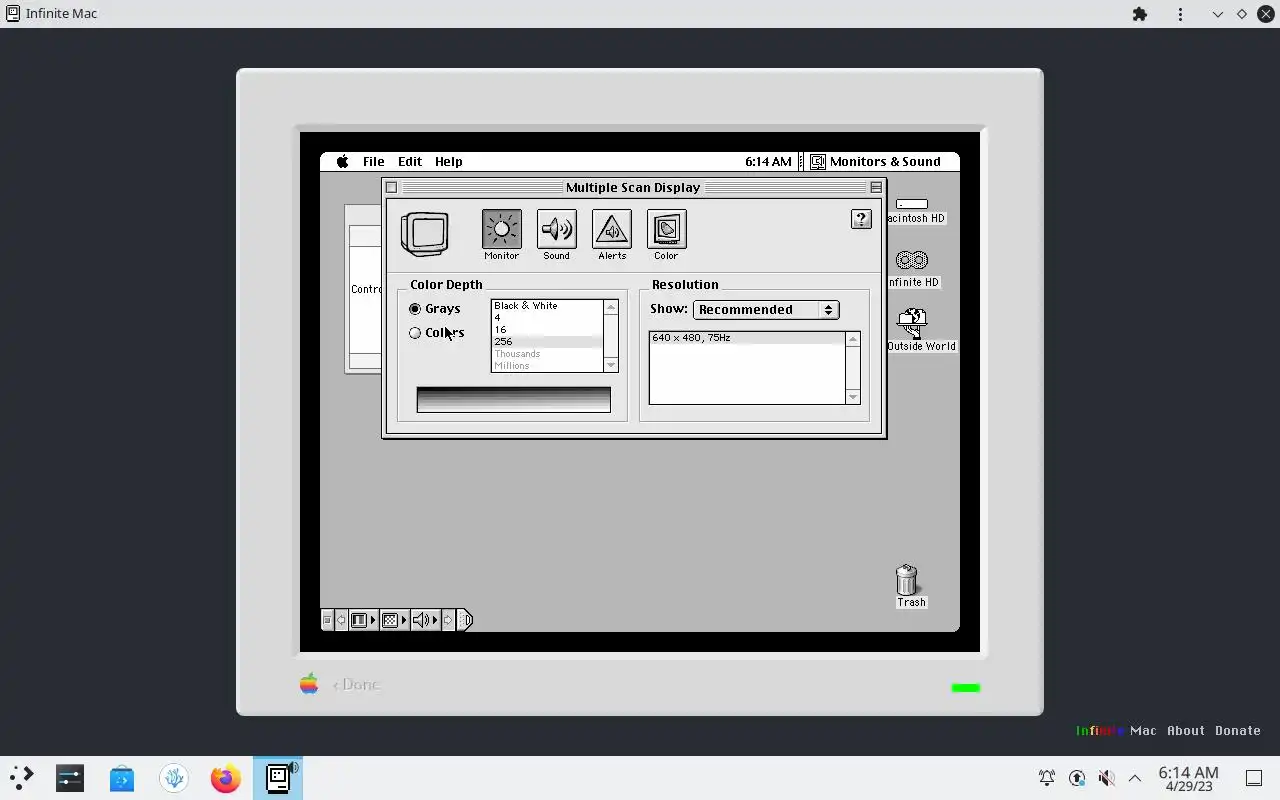Click Control Strip resolution module
Screen dimensions: 1280x800
(x=395, y=620)
